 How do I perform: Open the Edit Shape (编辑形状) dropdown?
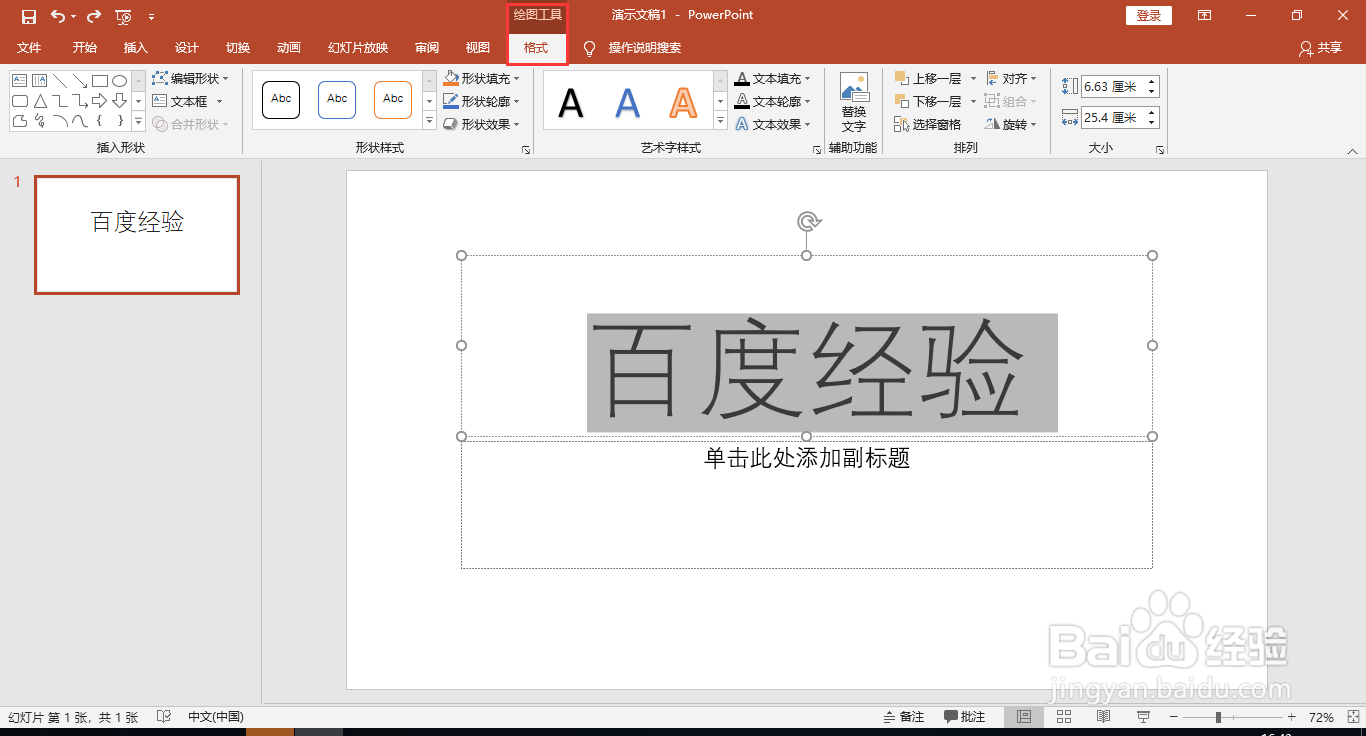click(190, 78)
